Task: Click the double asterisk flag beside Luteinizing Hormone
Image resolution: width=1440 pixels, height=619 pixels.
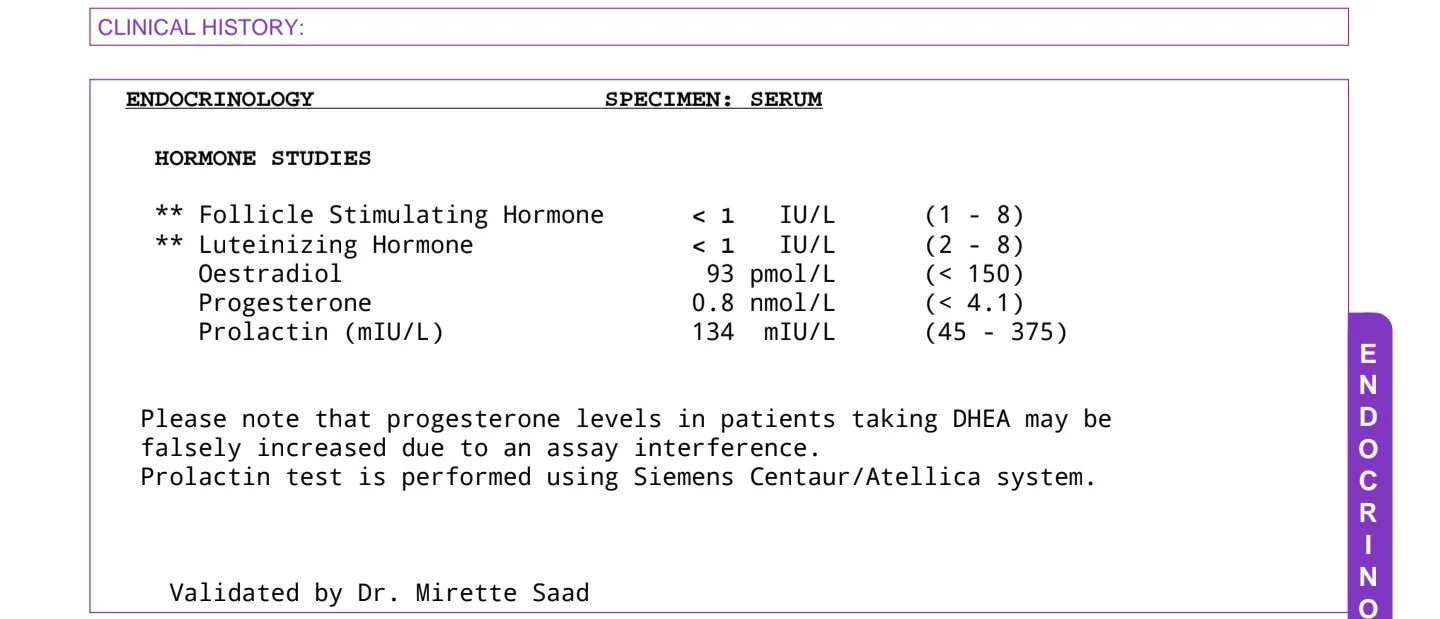Action: click(x=169, y=245)
